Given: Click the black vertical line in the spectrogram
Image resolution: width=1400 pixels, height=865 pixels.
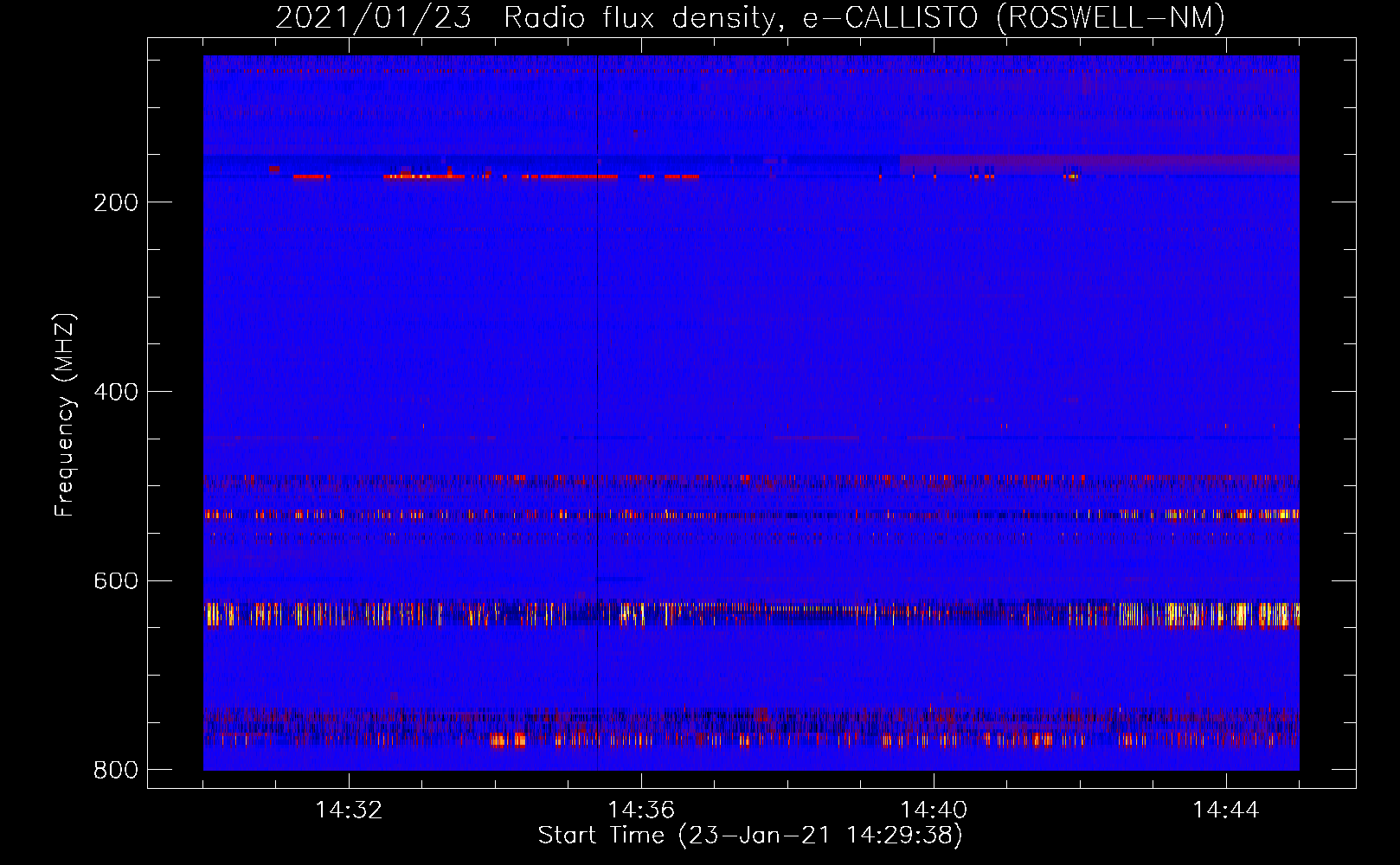Looking at the screenshot, I should [x=597, y=413].
